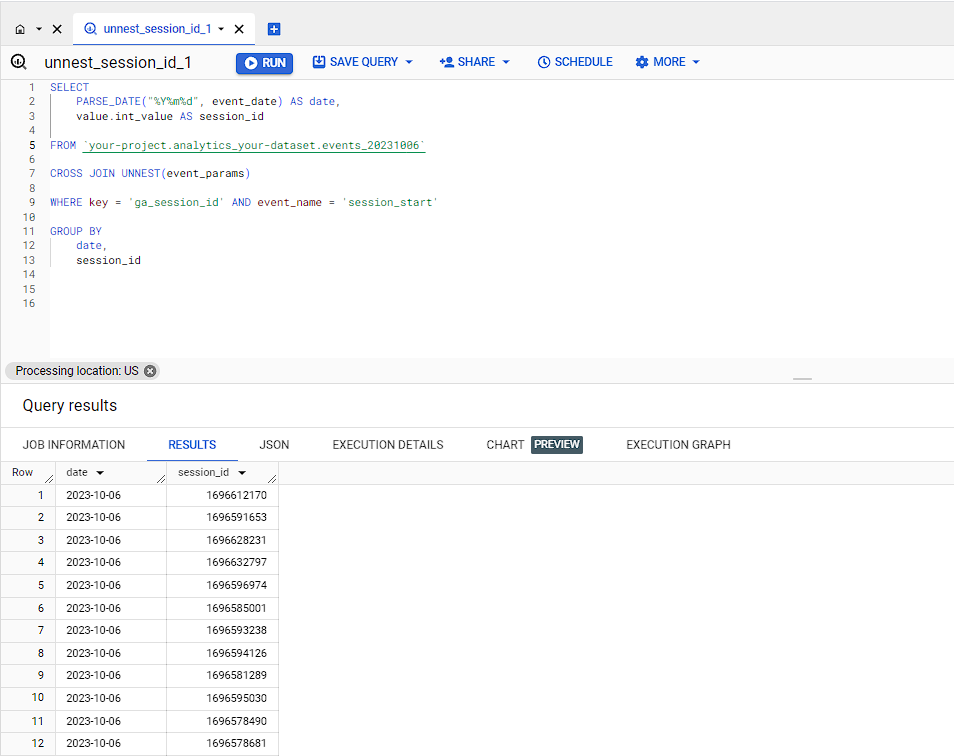Screen dimensions: 954x756
Task: Select session_id cell 1696591653
Action: [222, 518]
